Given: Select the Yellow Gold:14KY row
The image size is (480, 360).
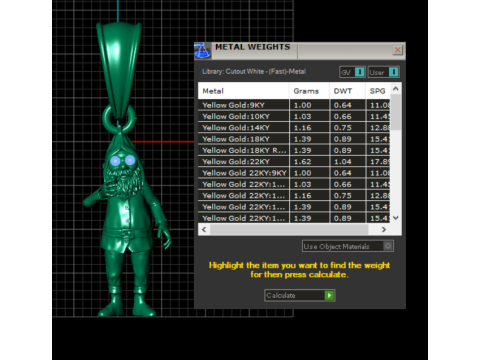Looking at the screenshot, I should point(294,128).
